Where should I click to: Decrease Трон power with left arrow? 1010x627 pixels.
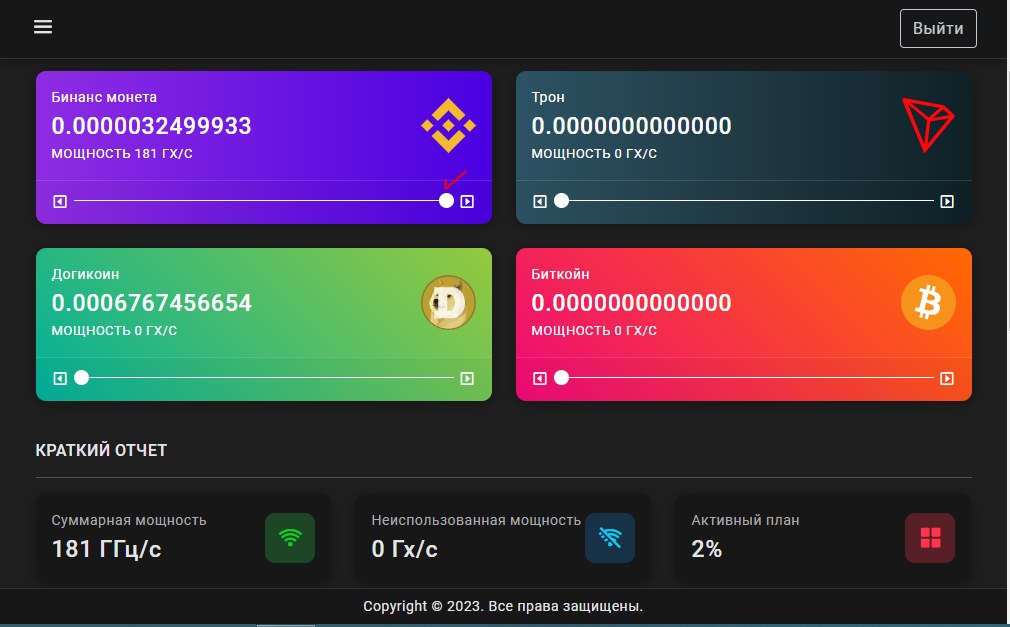coord(540,202)
